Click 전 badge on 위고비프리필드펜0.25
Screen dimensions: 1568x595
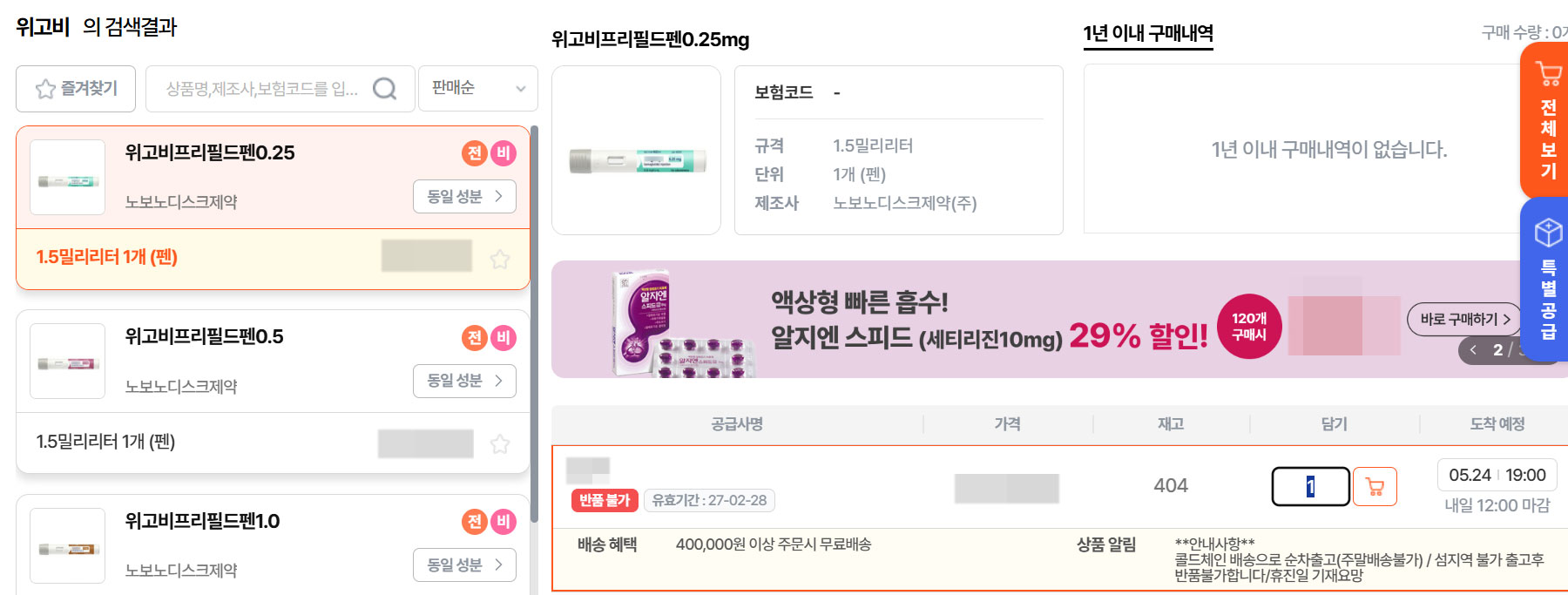(475, 153)
